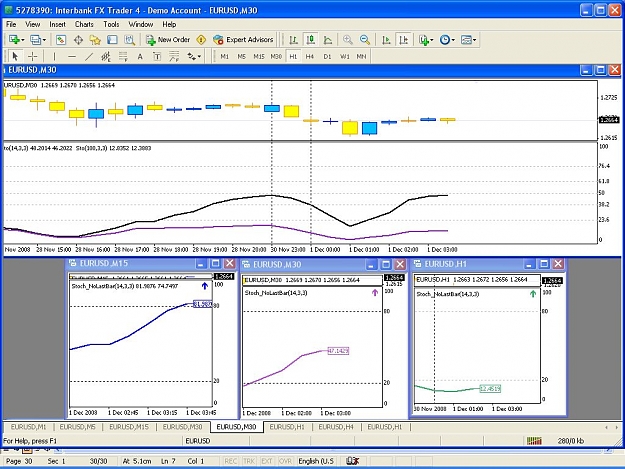625x469 pixels.
Task: Expand the Profiles dropdown arrow
Action: (44, 40)
